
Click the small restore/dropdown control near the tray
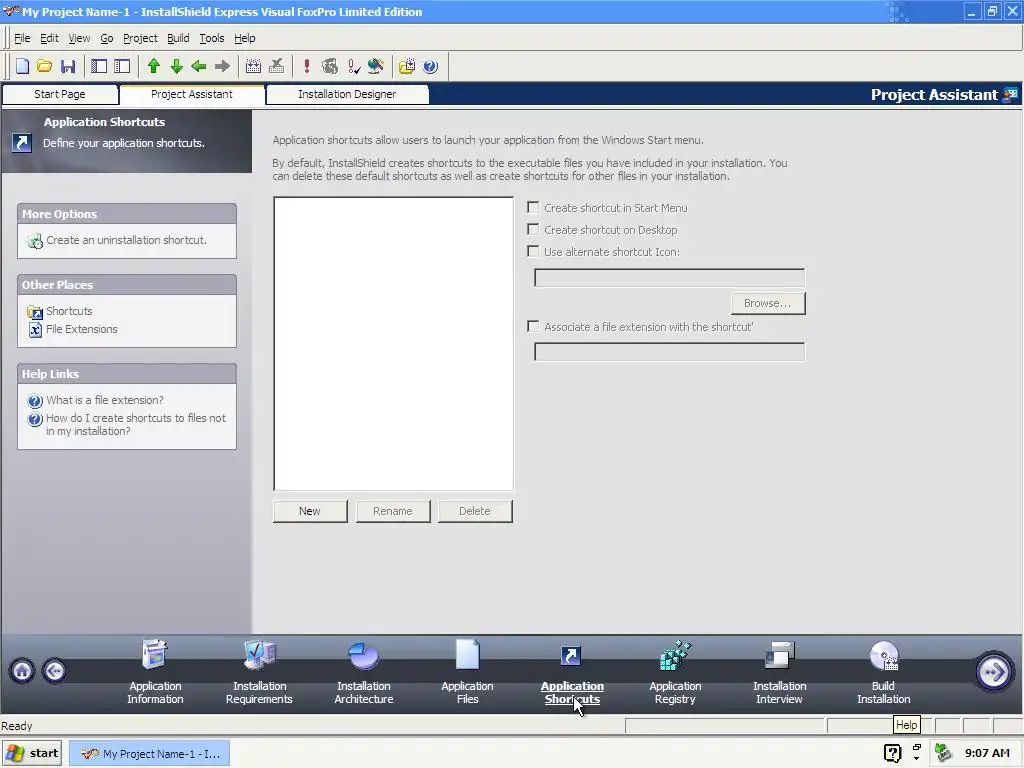[916, 752]
